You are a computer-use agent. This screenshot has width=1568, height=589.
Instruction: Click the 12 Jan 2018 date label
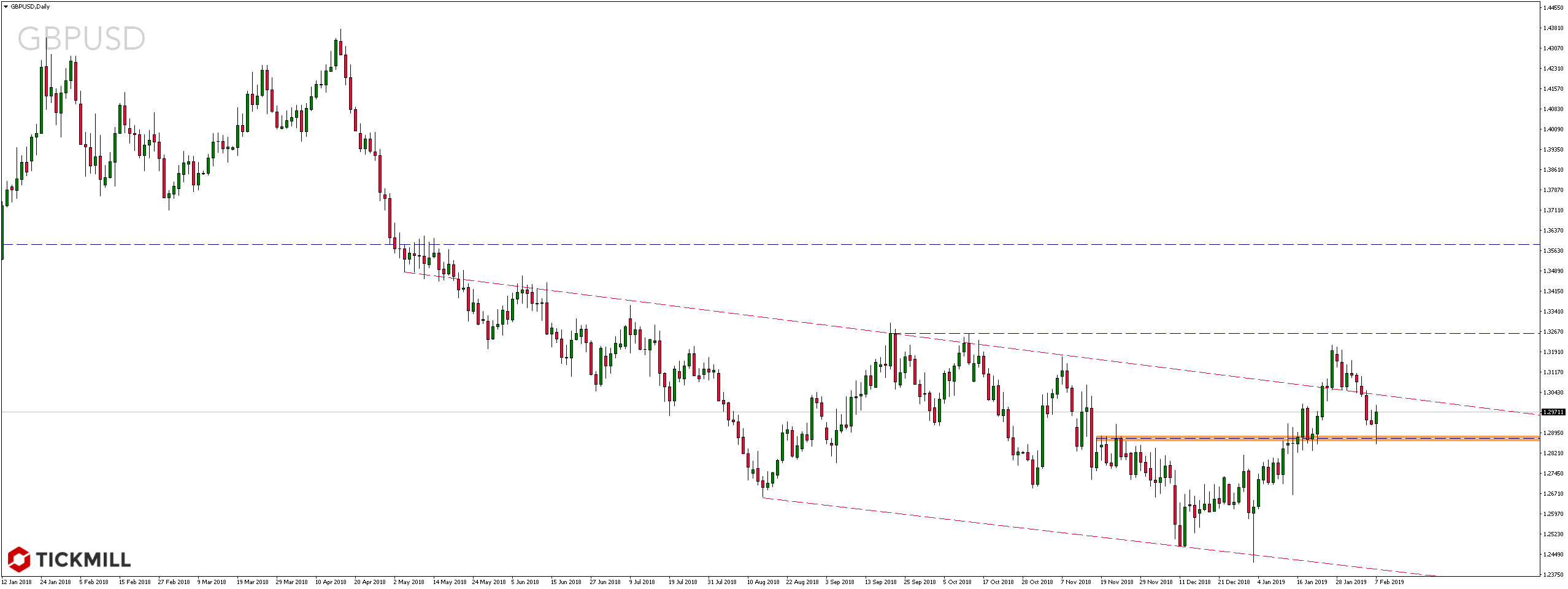[x=17, y=582]
